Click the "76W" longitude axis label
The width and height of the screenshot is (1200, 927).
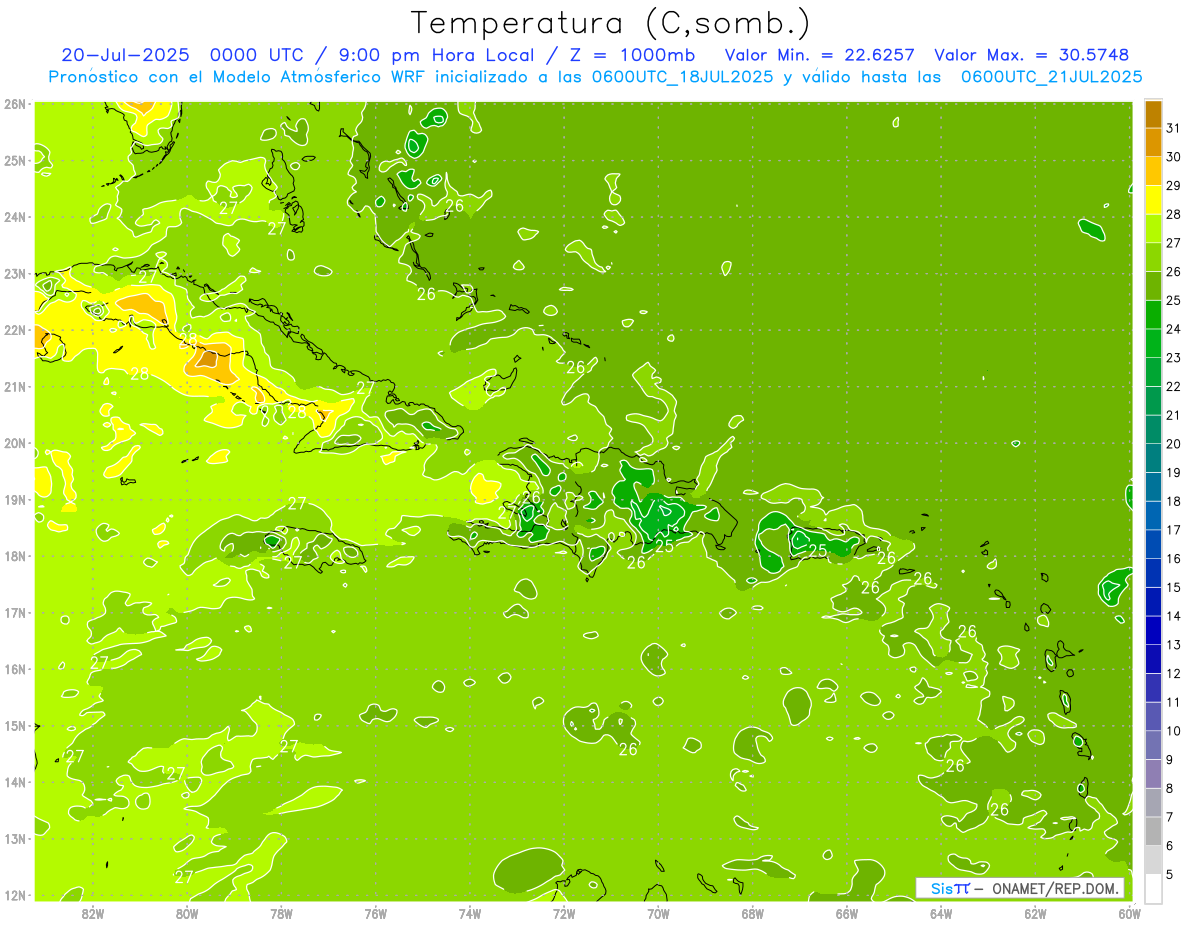click(376, 914)
